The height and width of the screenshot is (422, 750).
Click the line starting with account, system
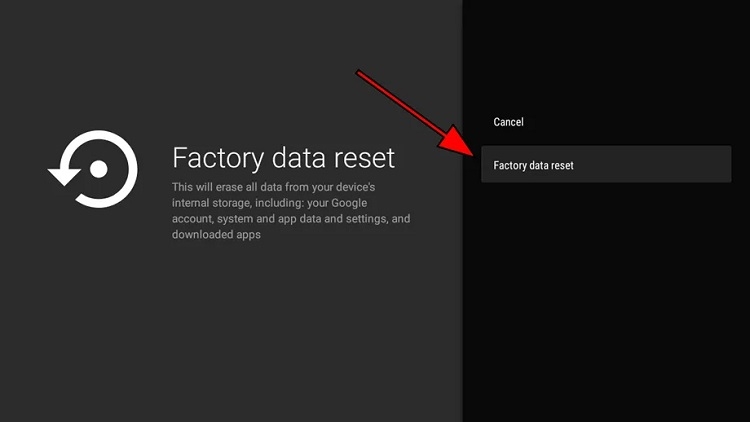(291, 219)
